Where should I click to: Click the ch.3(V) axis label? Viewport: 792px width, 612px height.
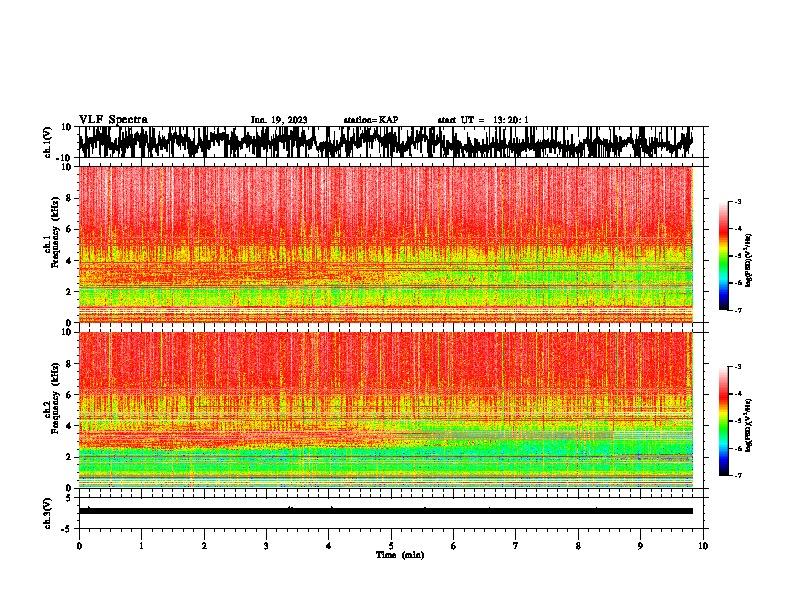(48, 513)
